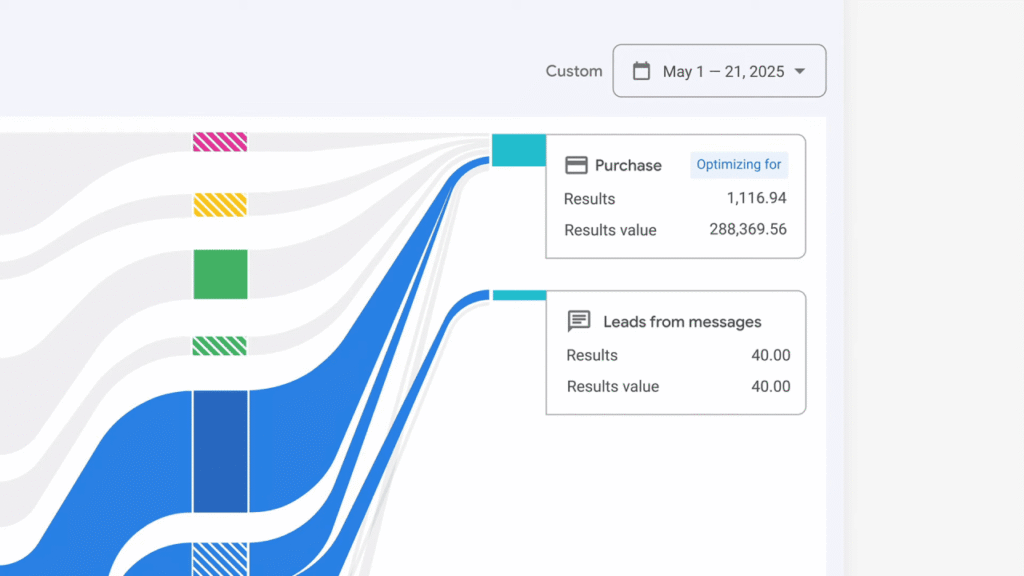Select the yellow striped node in the Sankey chart
This screenshot has width=1024, height=576.
tap(220, 204)
